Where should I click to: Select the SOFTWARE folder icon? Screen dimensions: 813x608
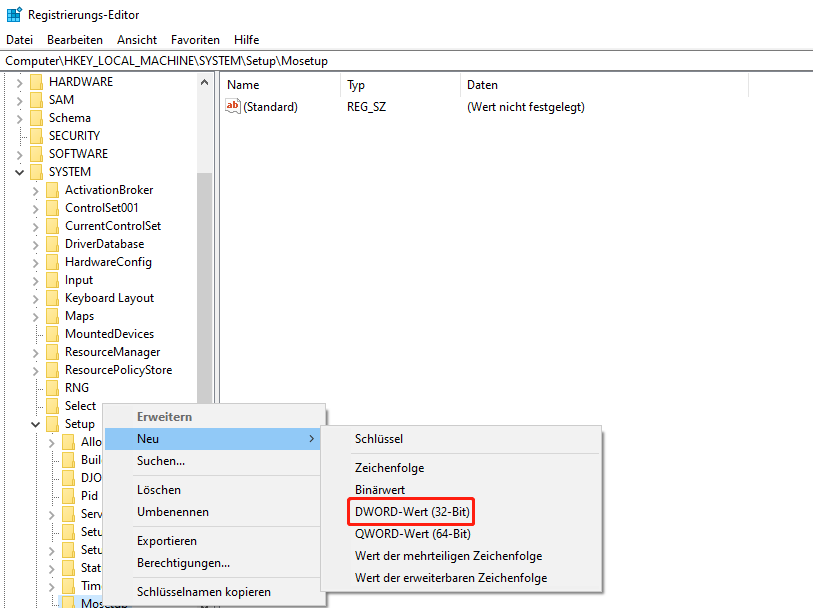point(36,154)
